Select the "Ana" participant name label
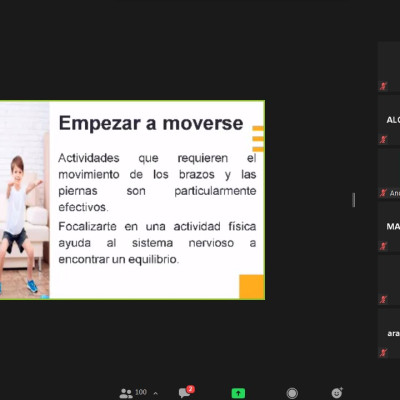 click(x=395, y=193)
